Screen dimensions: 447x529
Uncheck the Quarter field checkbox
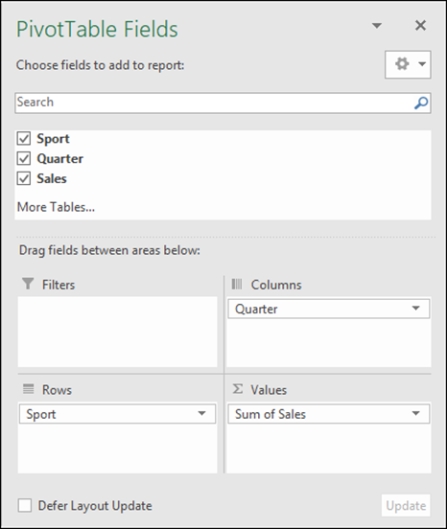[24, 158]
